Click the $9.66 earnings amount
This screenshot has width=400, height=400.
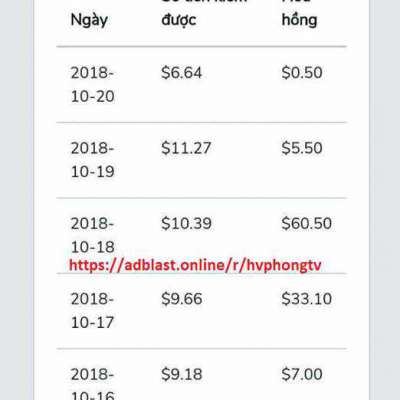click(x=182, y=299)
